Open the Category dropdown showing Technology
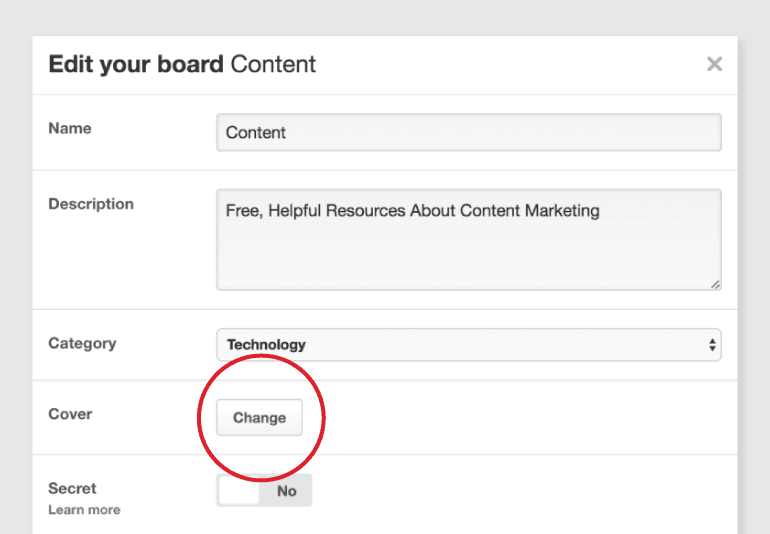The width and height of the screenshot is (770, 534). click(468, 344)
